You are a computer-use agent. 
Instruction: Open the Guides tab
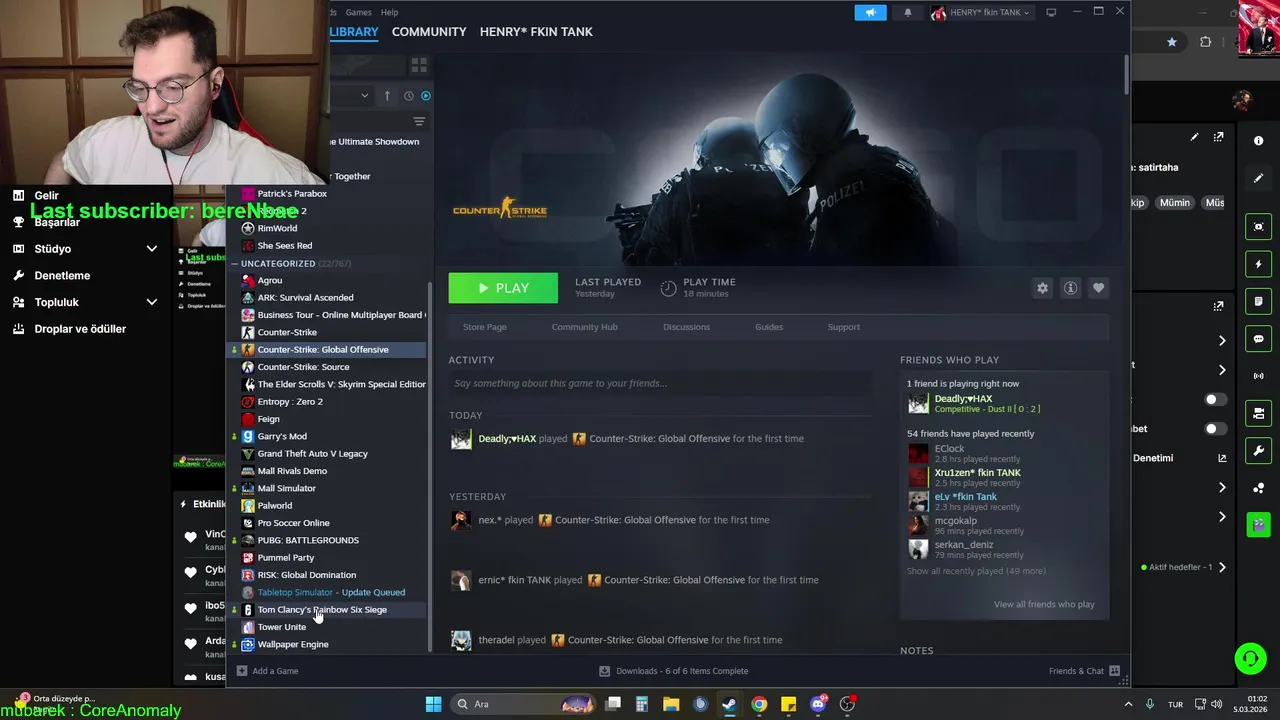click(769, 327)
